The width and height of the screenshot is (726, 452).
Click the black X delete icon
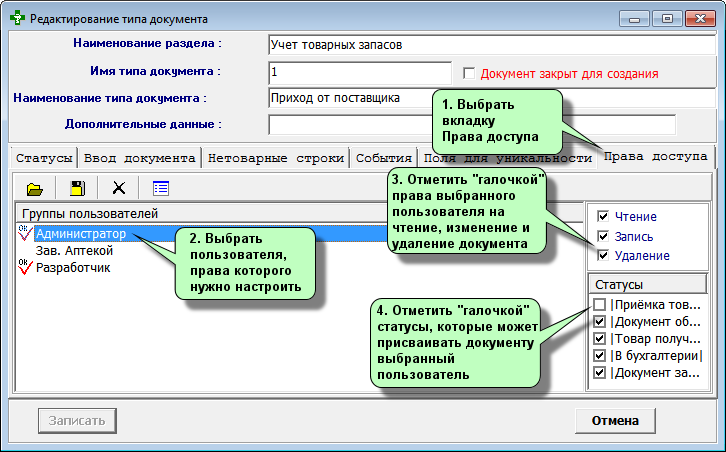tap(119, 188)
